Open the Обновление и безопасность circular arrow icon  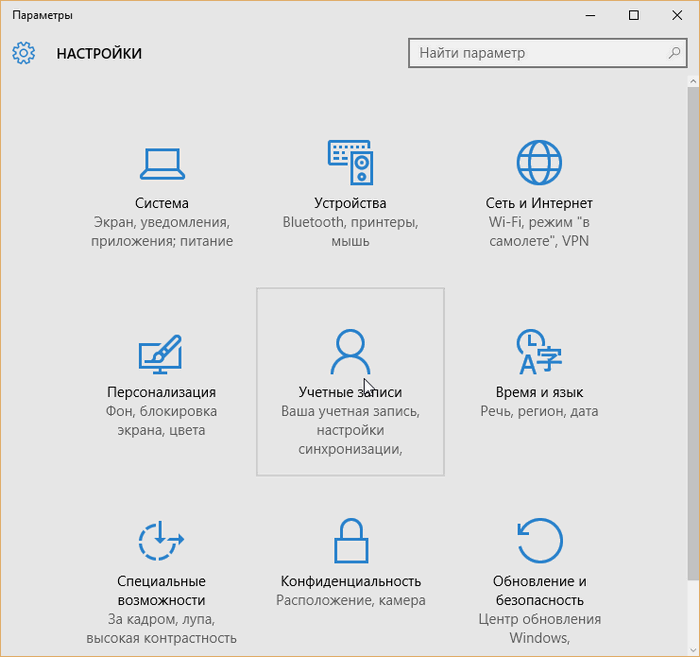tap(539, 541)
